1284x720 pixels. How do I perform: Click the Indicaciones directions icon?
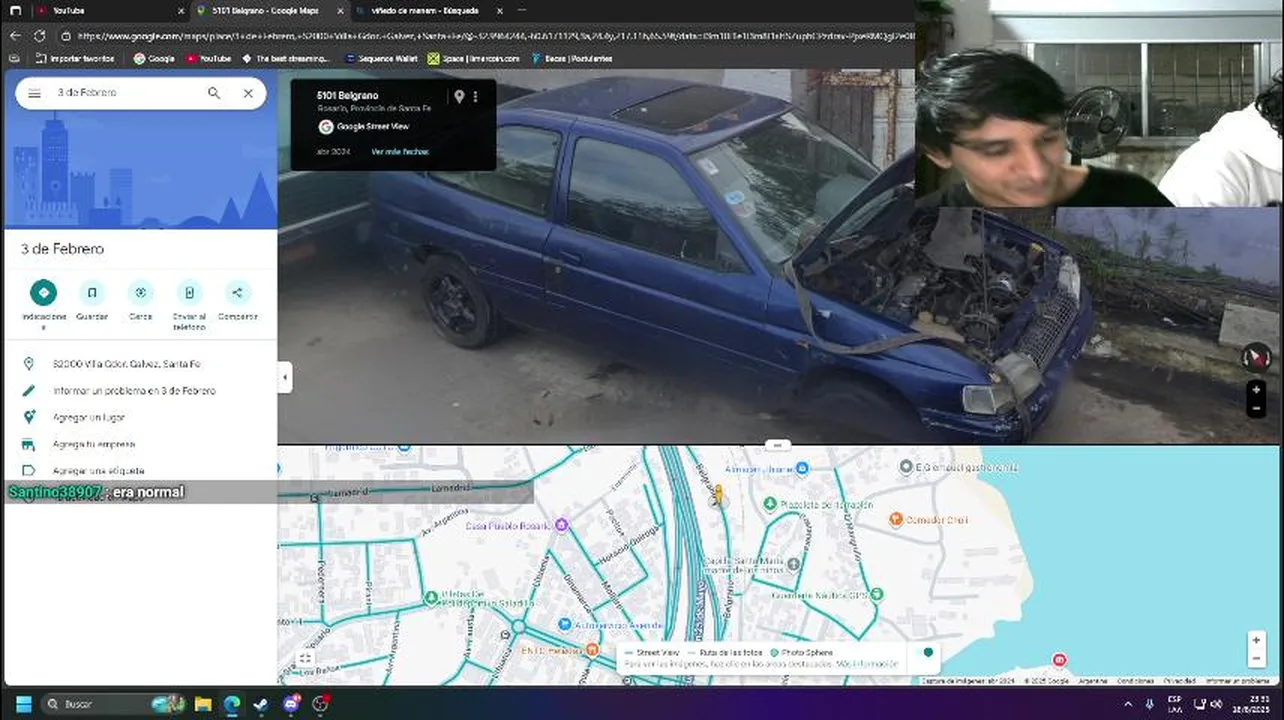(43, 293)
